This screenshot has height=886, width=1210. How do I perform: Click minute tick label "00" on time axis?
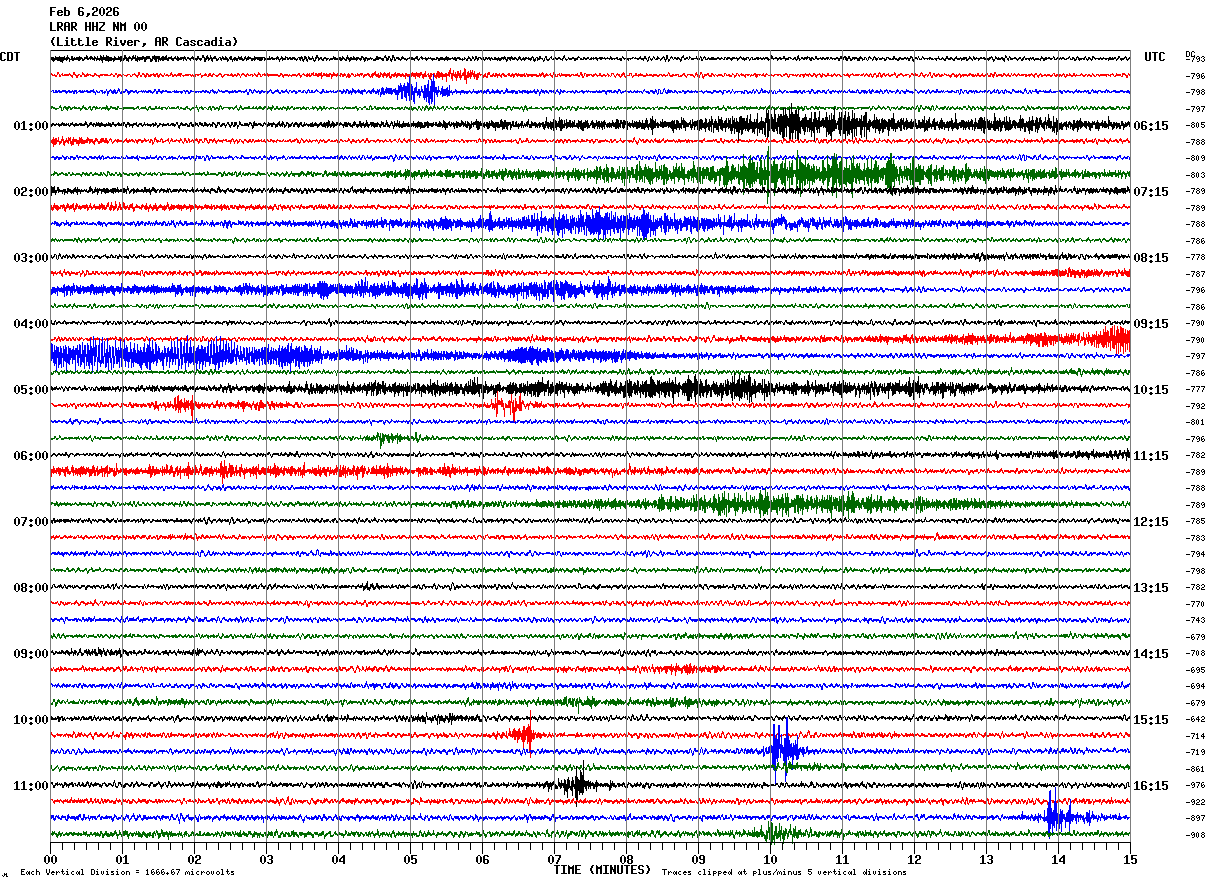click(50, 859)
